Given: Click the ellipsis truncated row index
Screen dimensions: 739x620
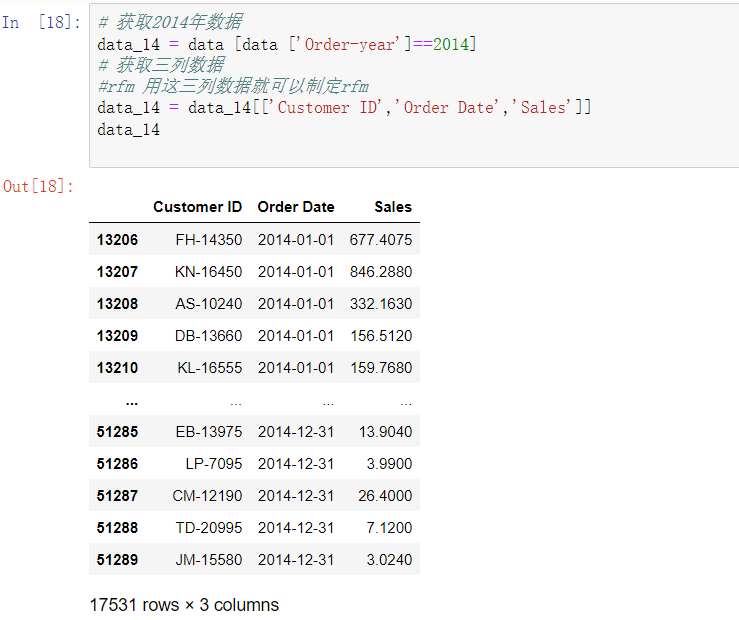Looking at the screenshot, I should [132, 403].
